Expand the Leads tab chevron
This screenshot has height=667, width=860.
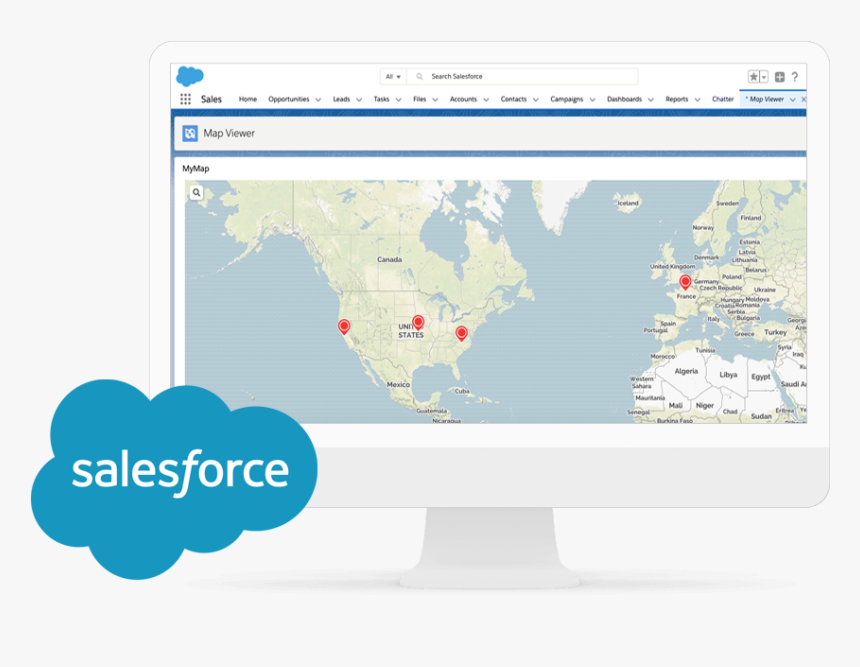[359, 100]
